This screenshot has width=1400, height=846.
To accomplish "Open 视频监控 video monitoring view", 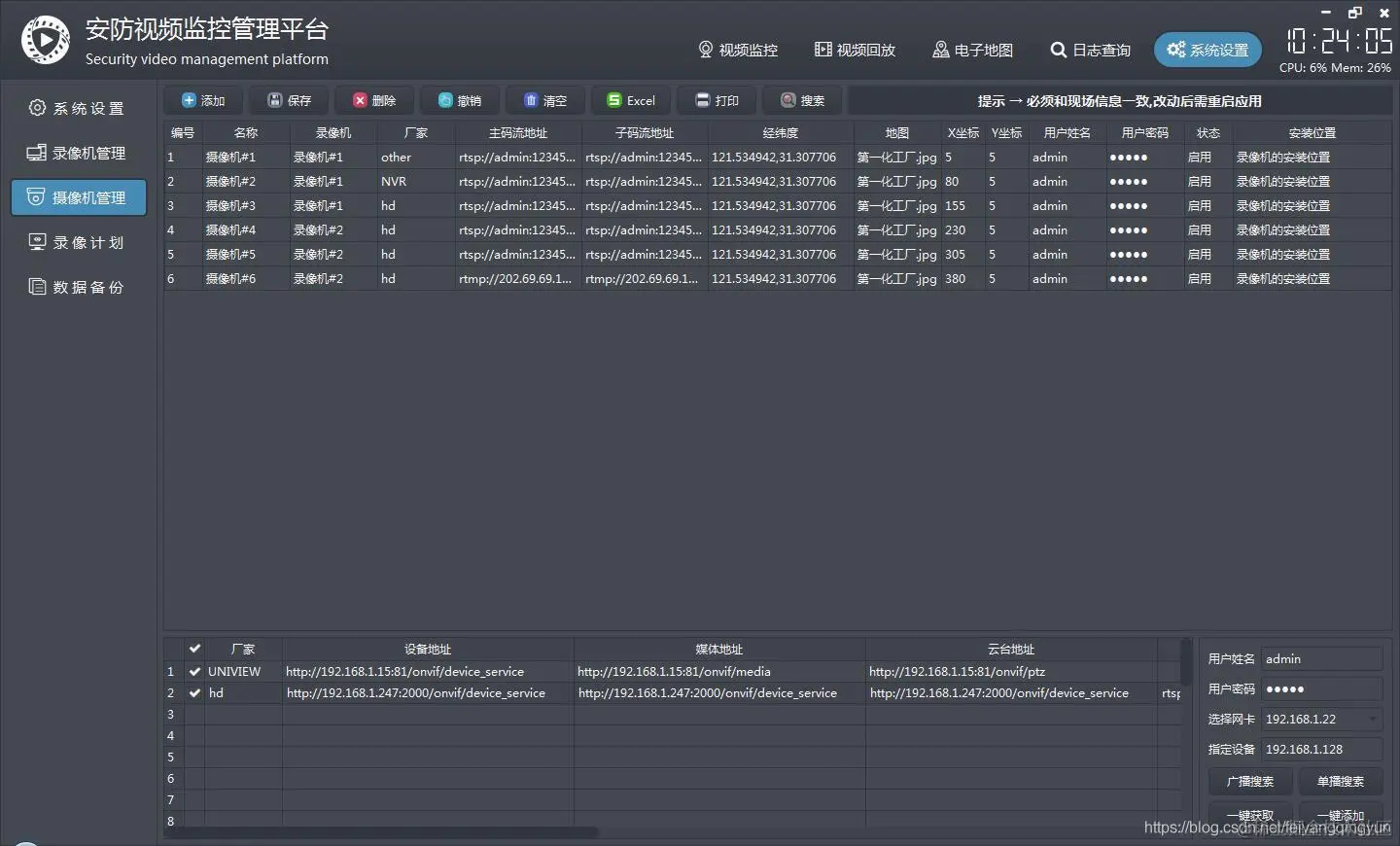I will [x=738, y=50].
